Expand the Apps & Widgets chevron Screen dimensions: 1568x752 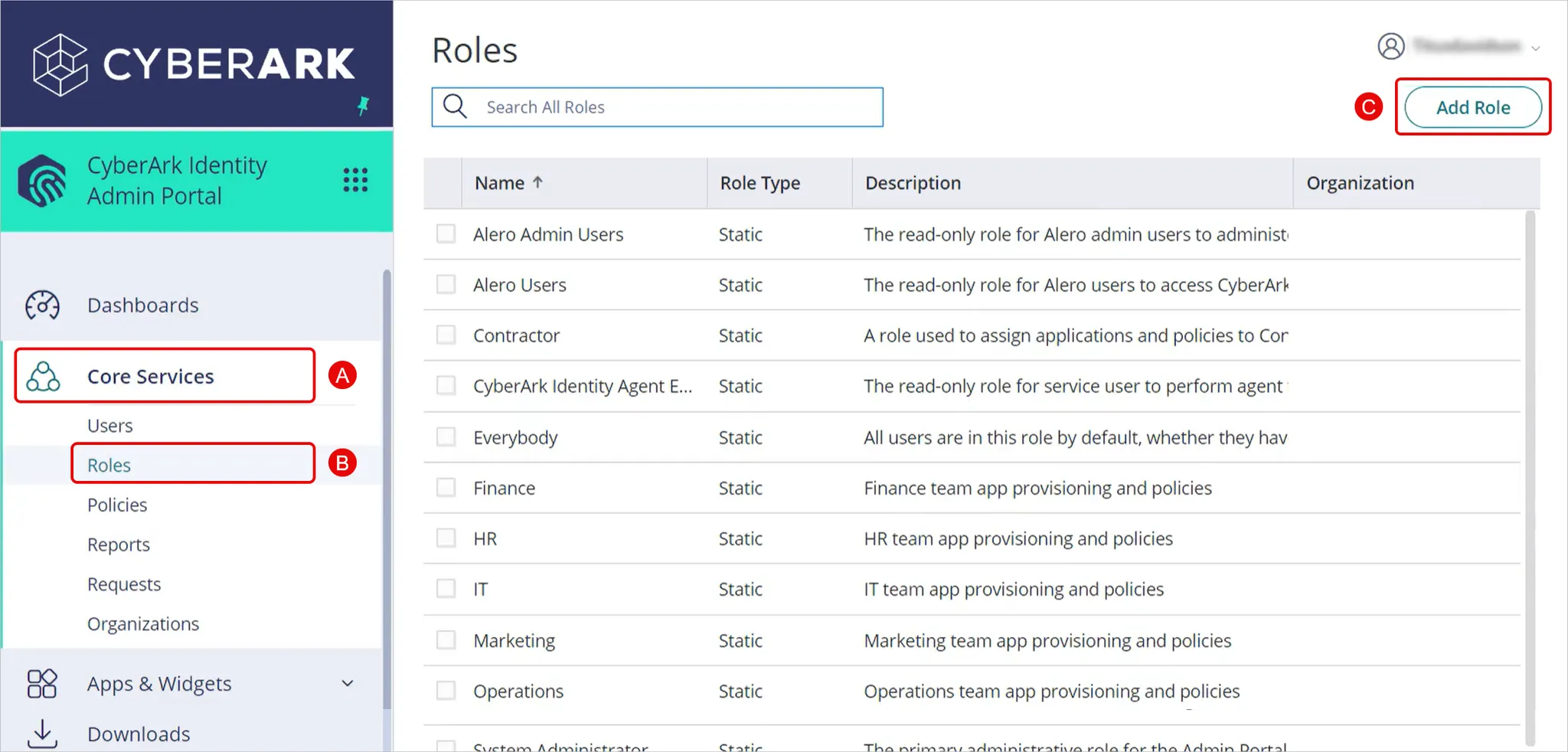pyautogui.click(x=348, y=683)
